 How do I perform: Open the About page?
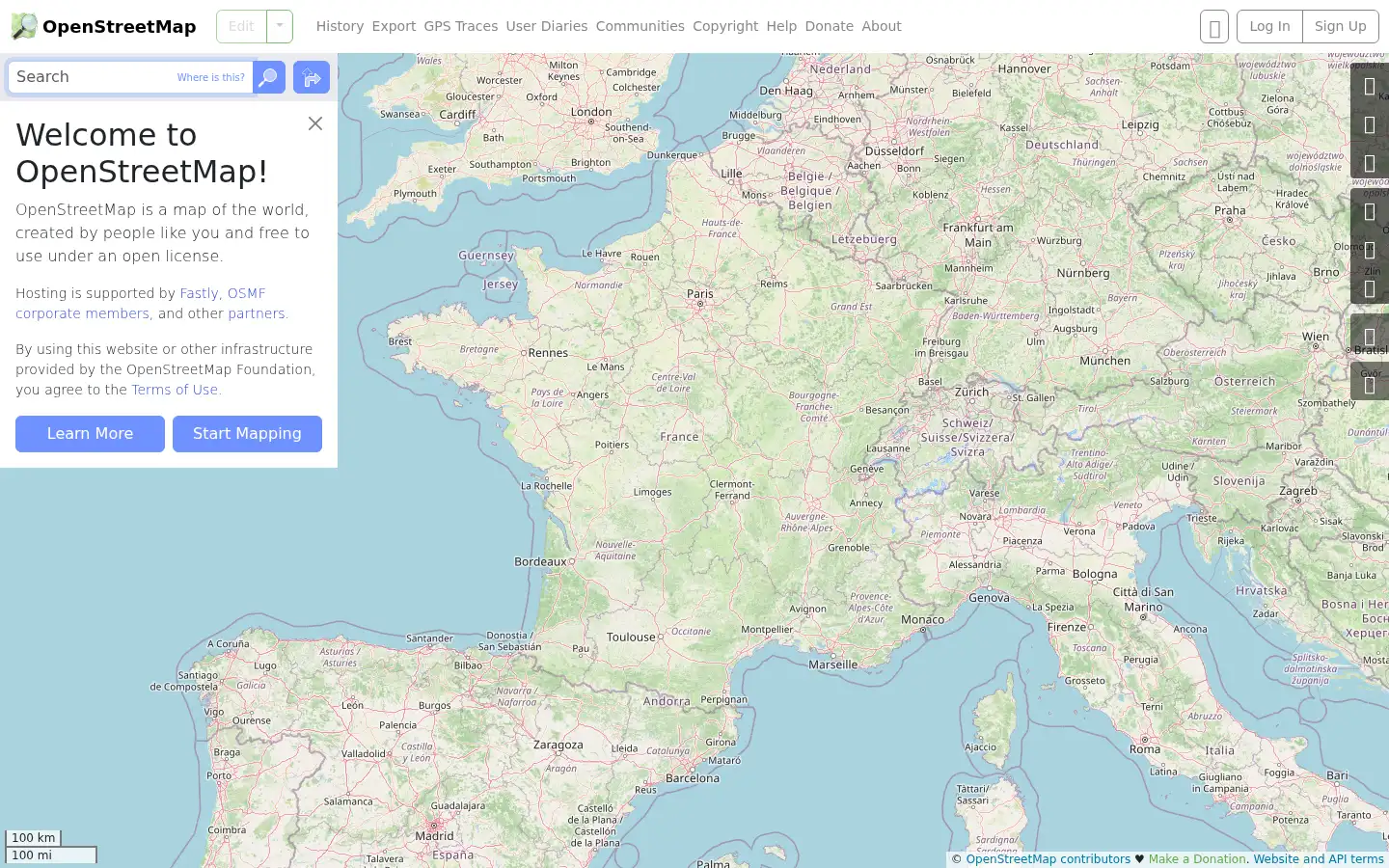882,26
